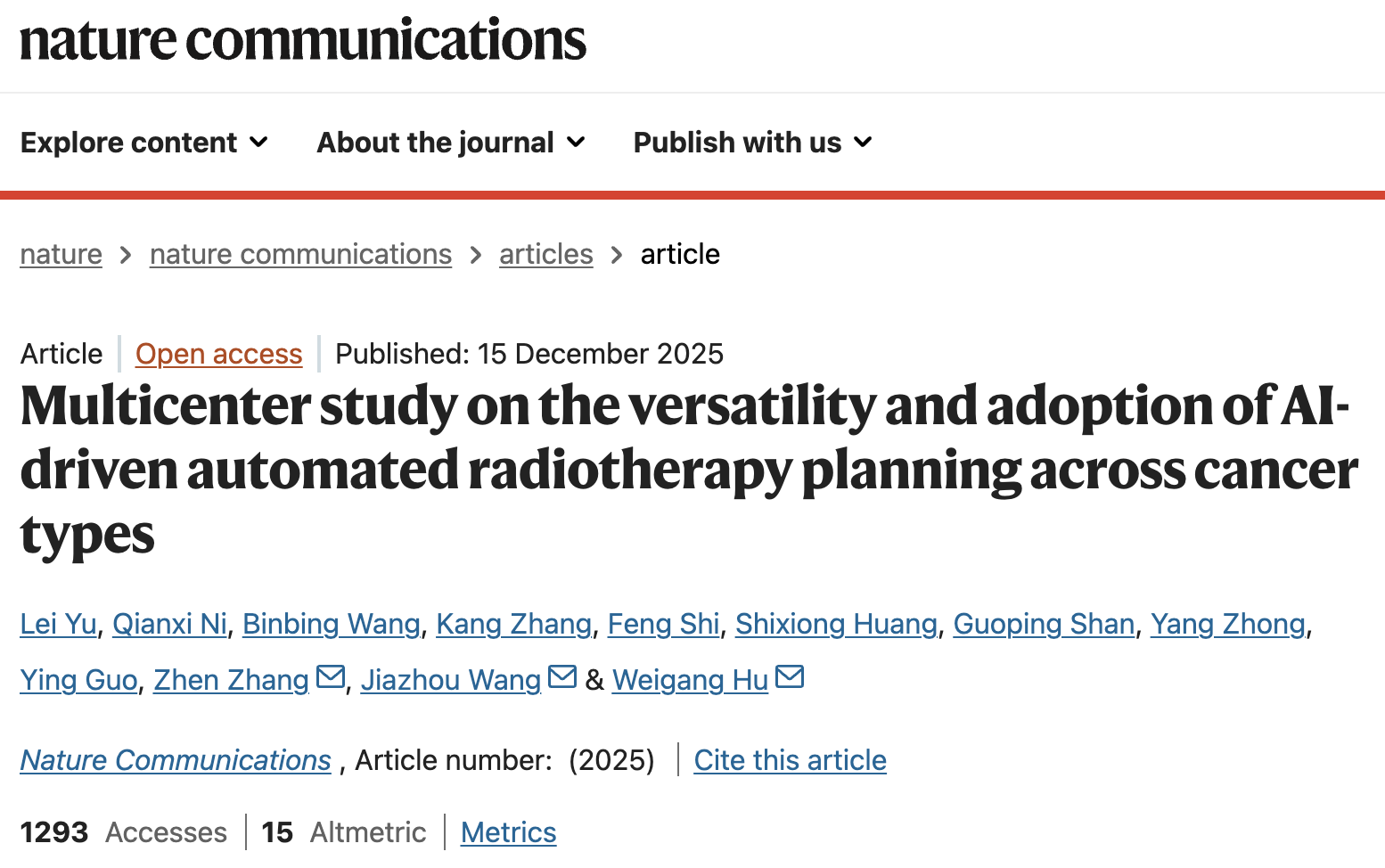
Task: Click author Yang Zhong's name
Action: pyautogui.click(x=1227, y=624)
